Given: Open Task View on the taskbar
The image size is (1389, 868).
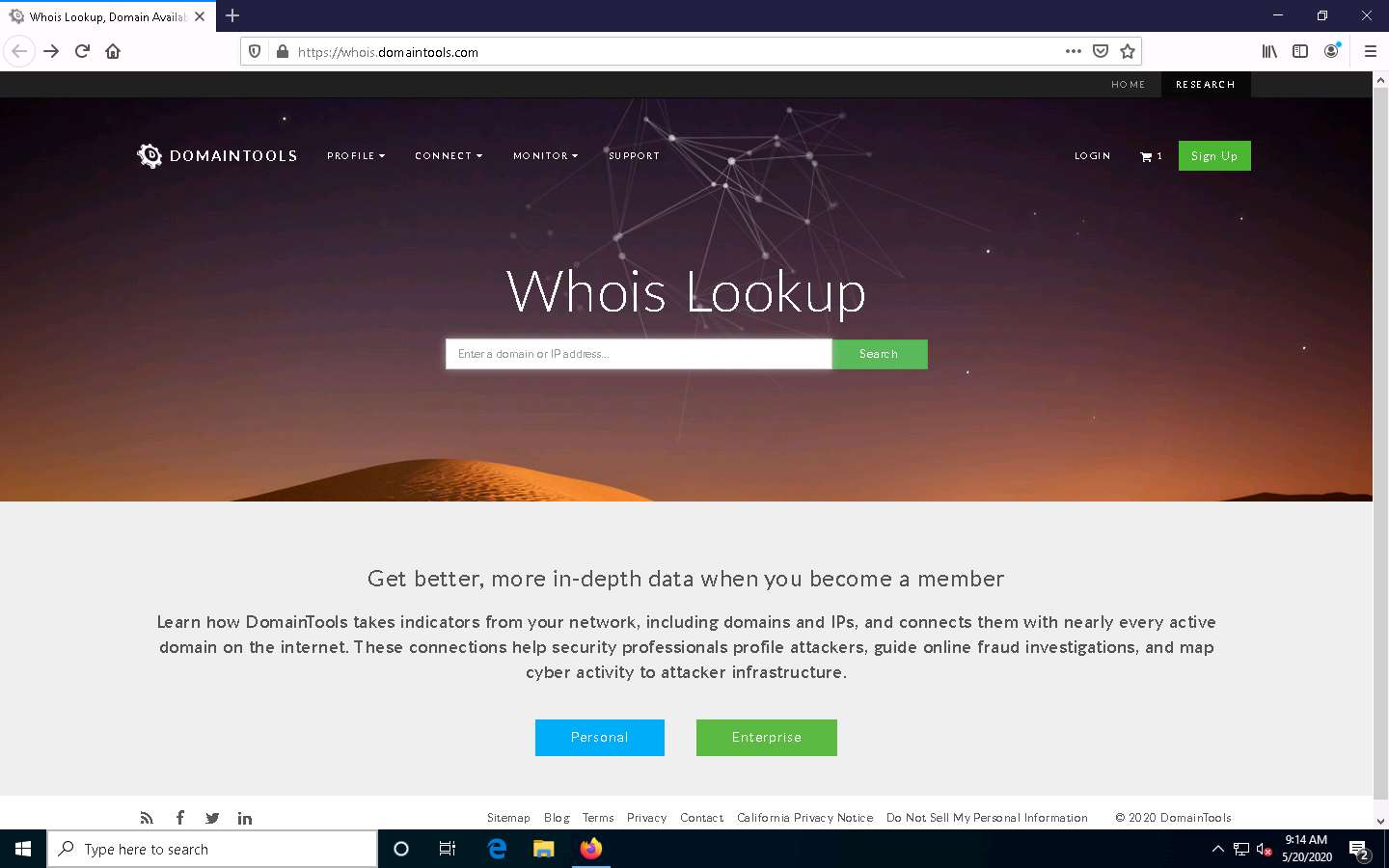Looking at the screenshot, I should (448, 849).
